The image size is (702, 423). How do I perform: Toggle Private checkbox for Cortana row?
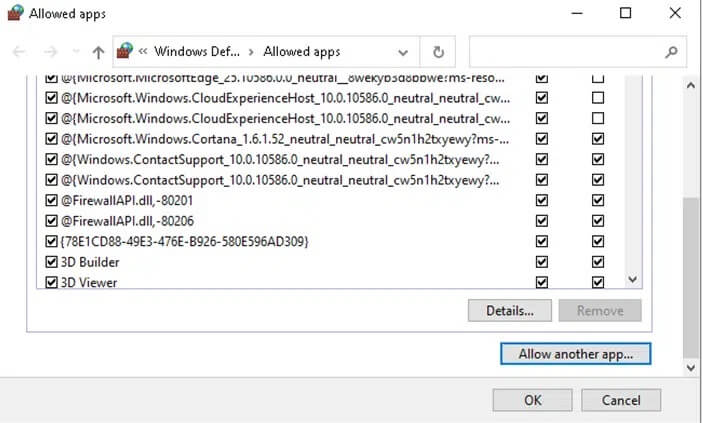point(542,139)
